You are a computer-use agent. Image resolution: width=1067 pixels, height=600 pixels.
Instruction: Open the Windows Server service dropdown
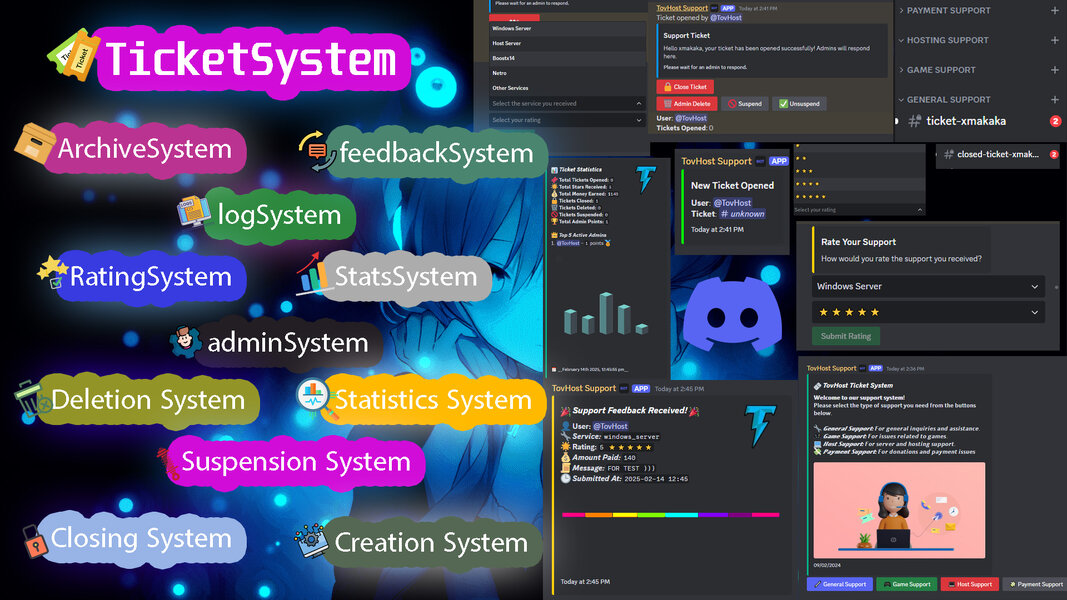tap(927, 286)
